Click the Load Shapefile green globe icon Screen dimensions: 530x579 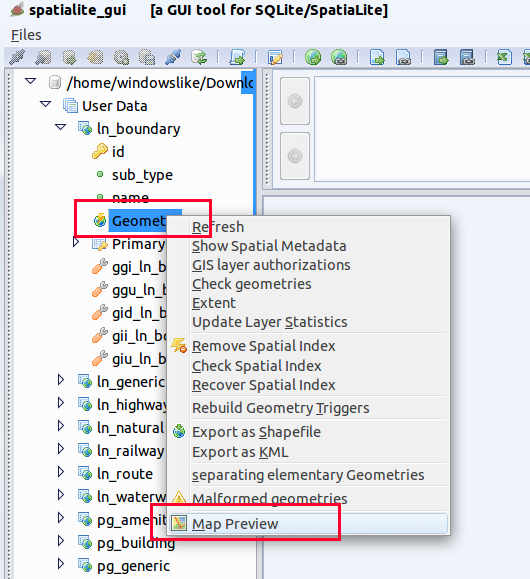tap(313, 57)
